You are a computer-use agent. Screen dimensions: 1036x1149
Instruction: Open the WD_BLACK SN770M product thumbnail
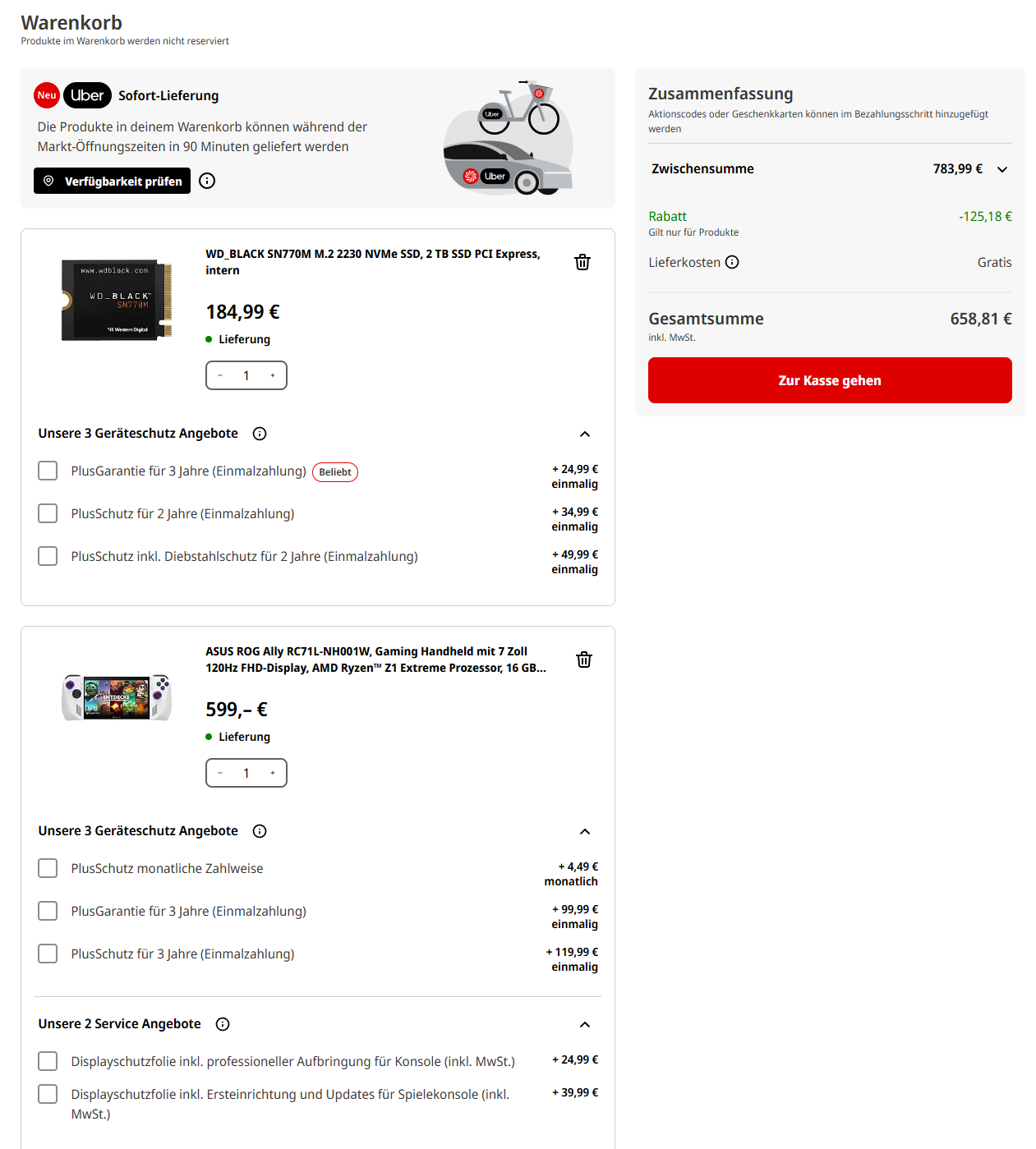(117, 300)
